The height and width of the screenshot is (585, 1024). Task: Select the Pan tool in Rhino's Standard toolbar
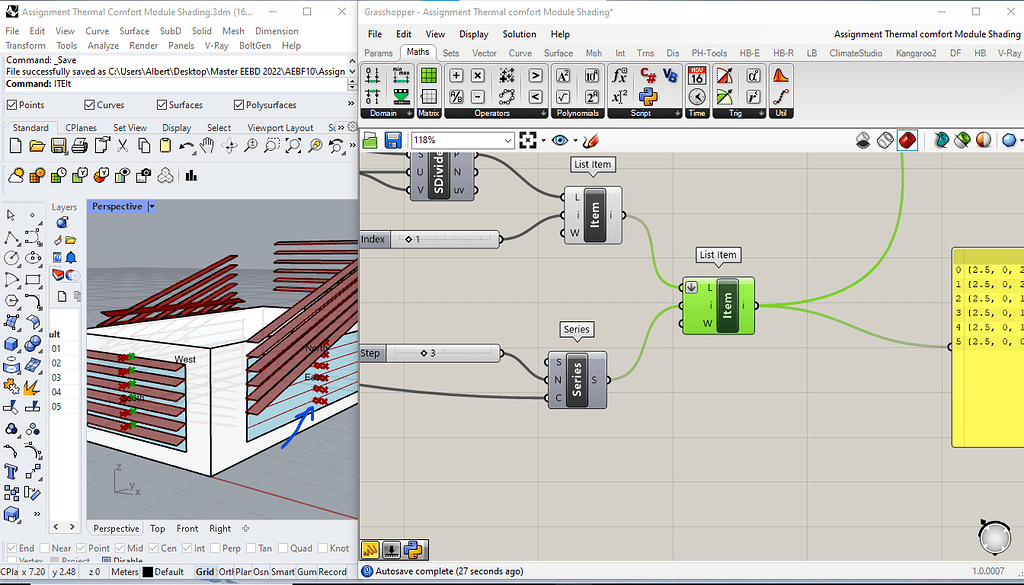207,145
